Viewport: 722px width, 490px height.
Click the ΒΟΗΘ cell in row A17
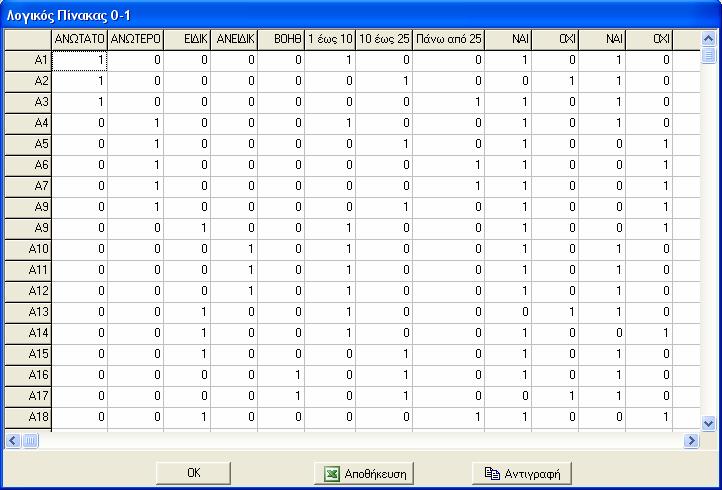coord(281,397)
